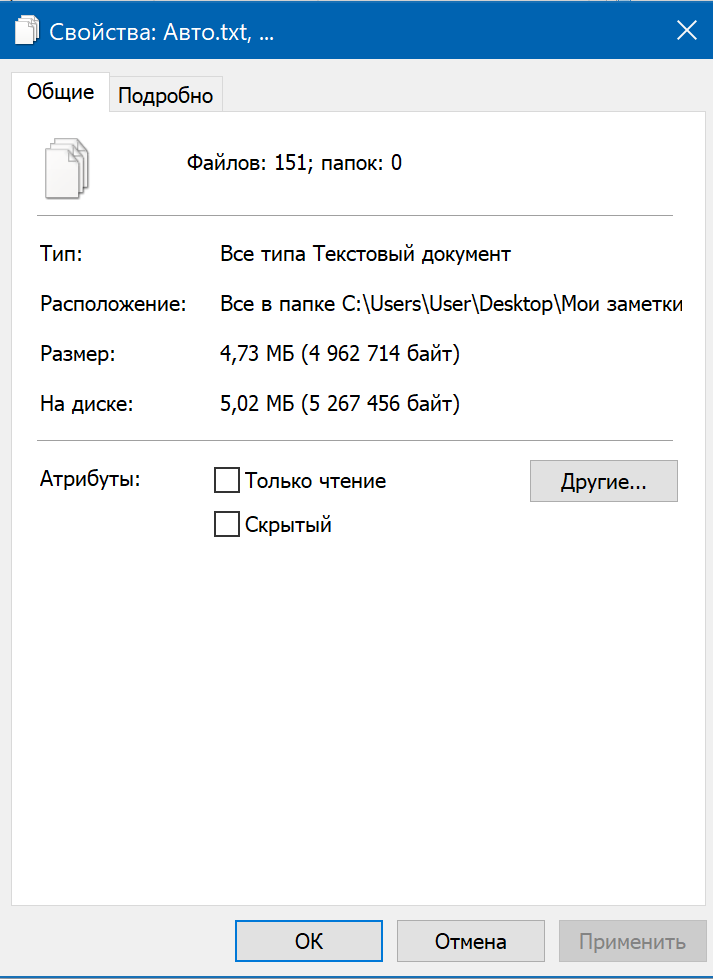Click the 'На диске:' label
The width and height of the screenshot is (713, 979).
point(87,404)
